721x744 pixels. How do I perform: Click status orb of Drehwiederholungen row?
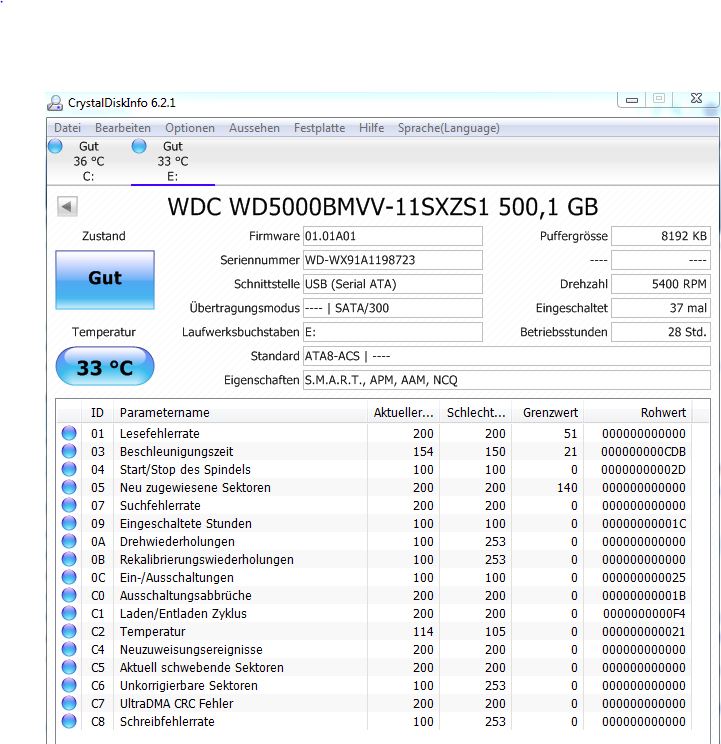click(x=69, y=541)
